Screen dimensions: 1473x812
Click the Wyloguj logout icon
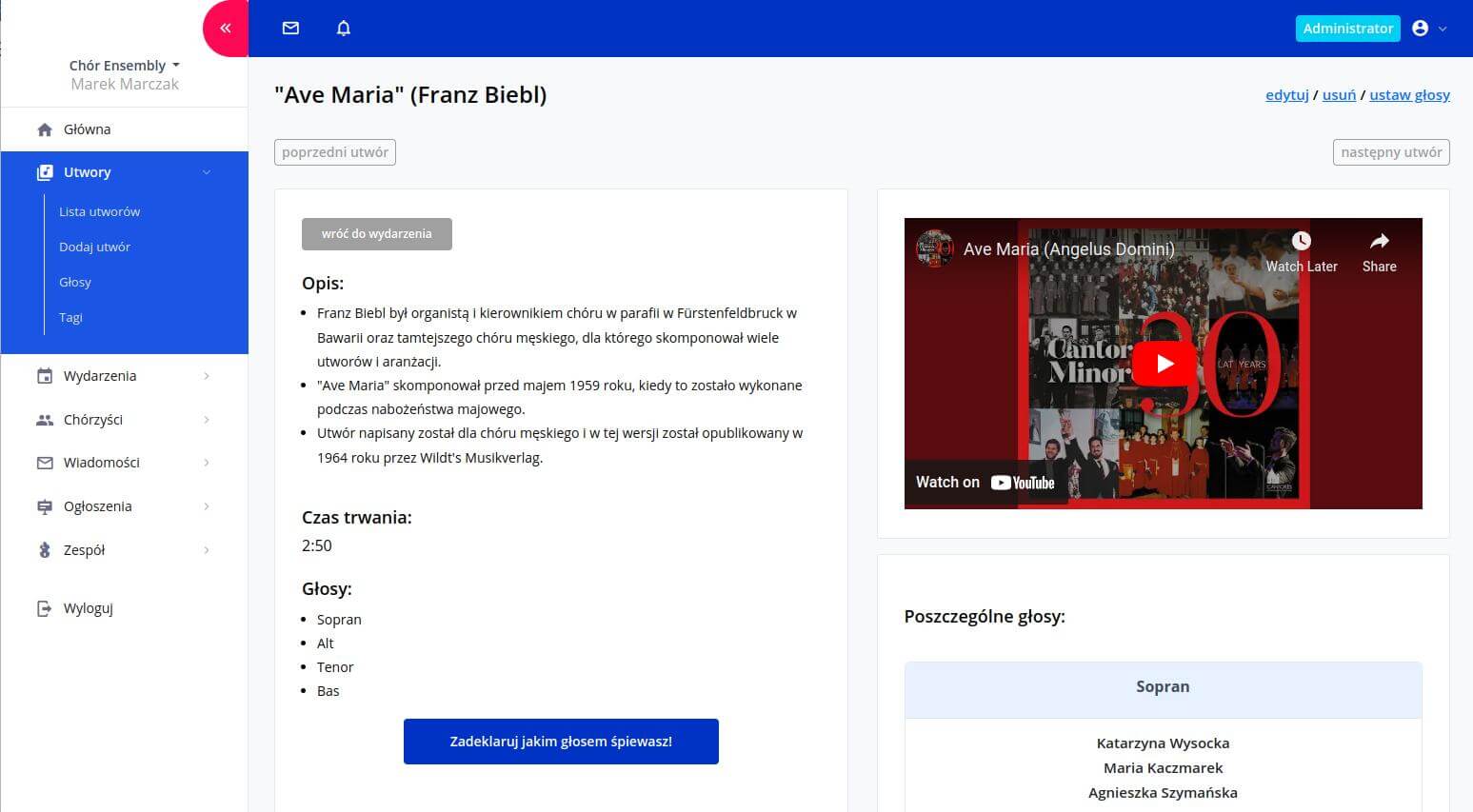(45, 608)
